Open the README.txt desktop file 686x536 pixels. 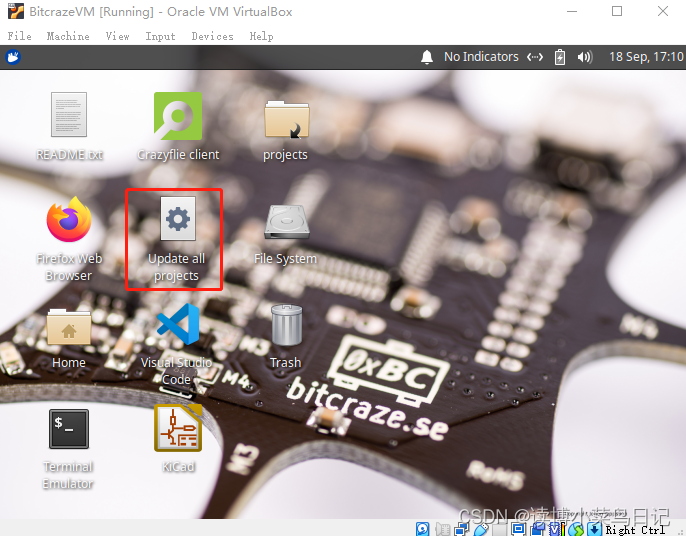click(69, 115)
